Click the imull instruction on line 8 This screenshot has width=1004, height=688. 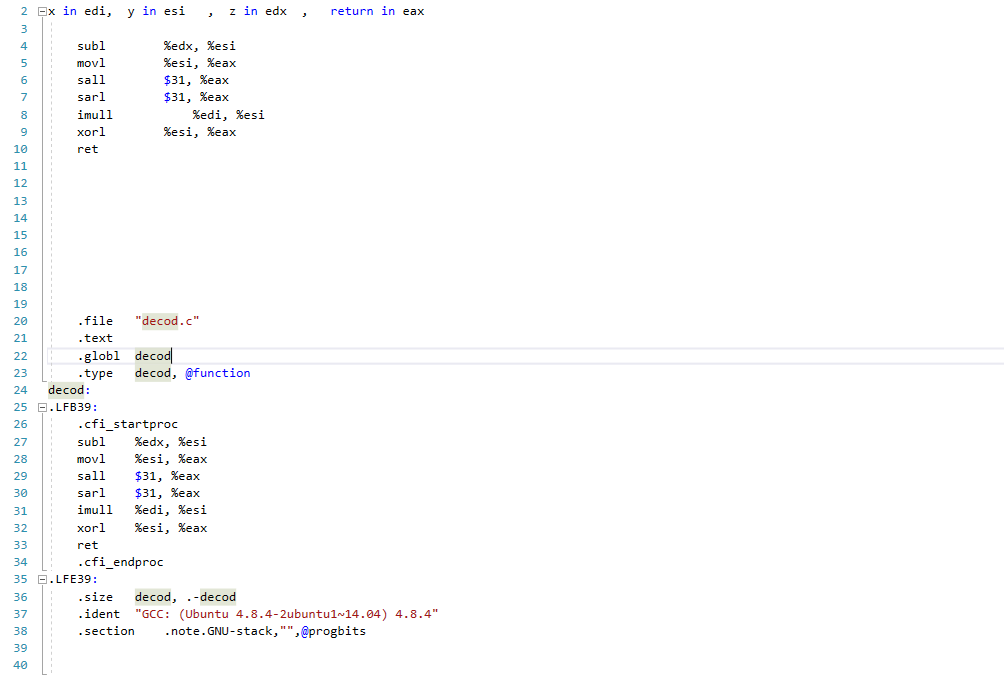pos(94,114)
